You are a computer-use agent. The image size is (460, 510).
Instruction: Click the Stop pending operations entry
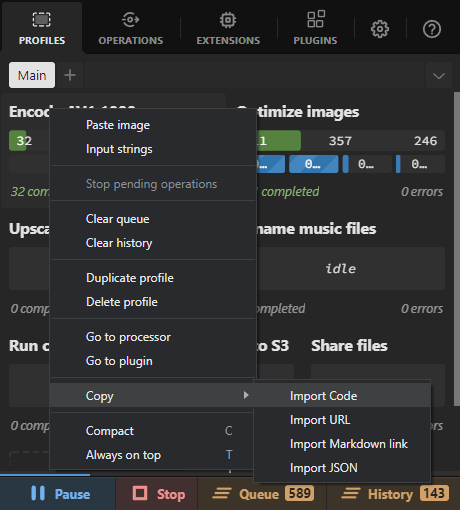(x=152, y=184)
